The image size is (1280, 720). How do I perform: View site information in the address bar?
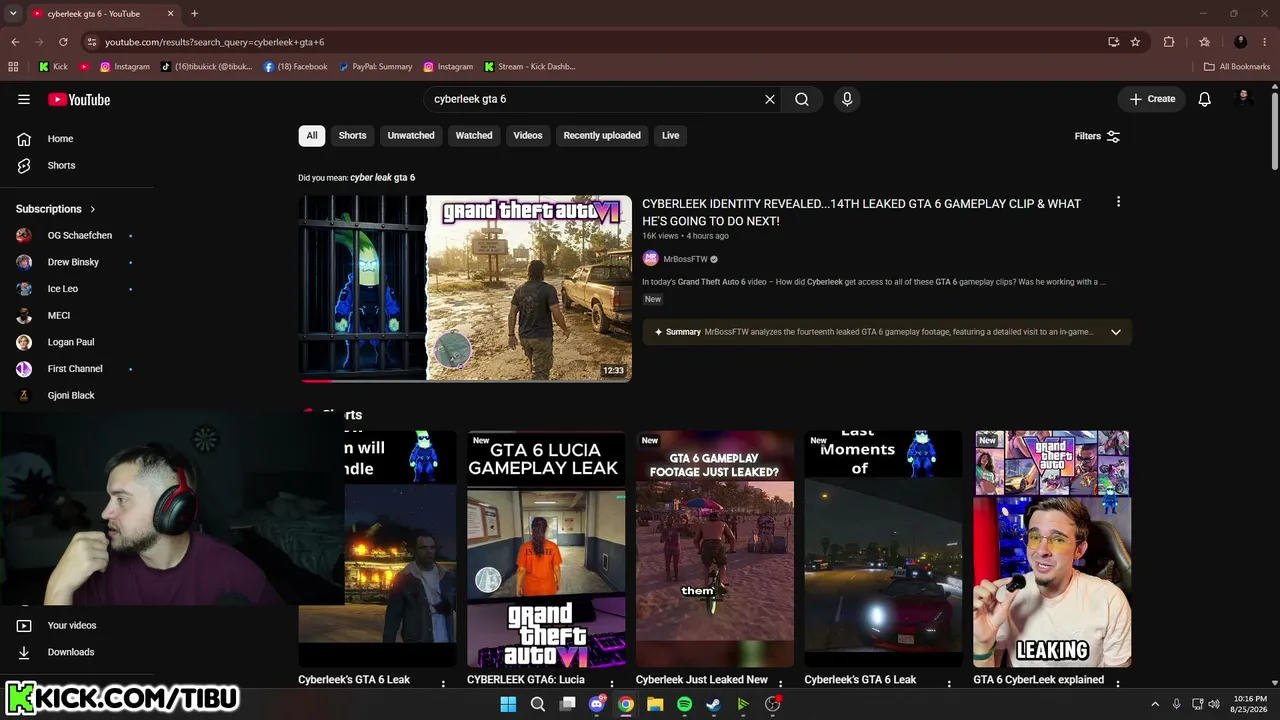(x=92, y=42)
